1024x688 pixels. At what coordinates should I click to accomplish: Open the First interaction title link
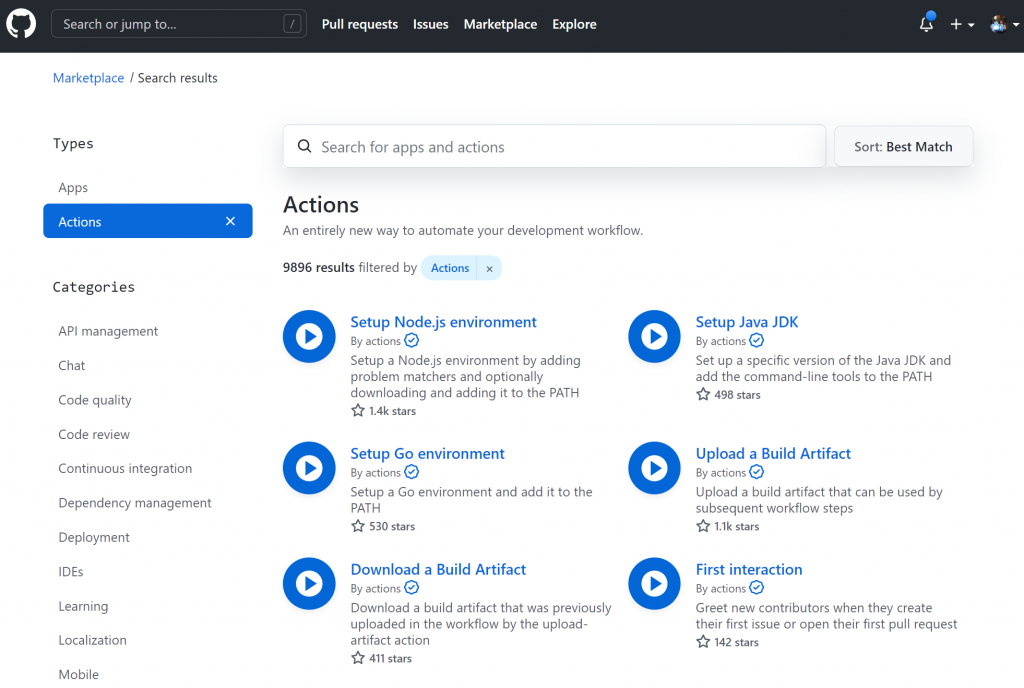(749, 569)
